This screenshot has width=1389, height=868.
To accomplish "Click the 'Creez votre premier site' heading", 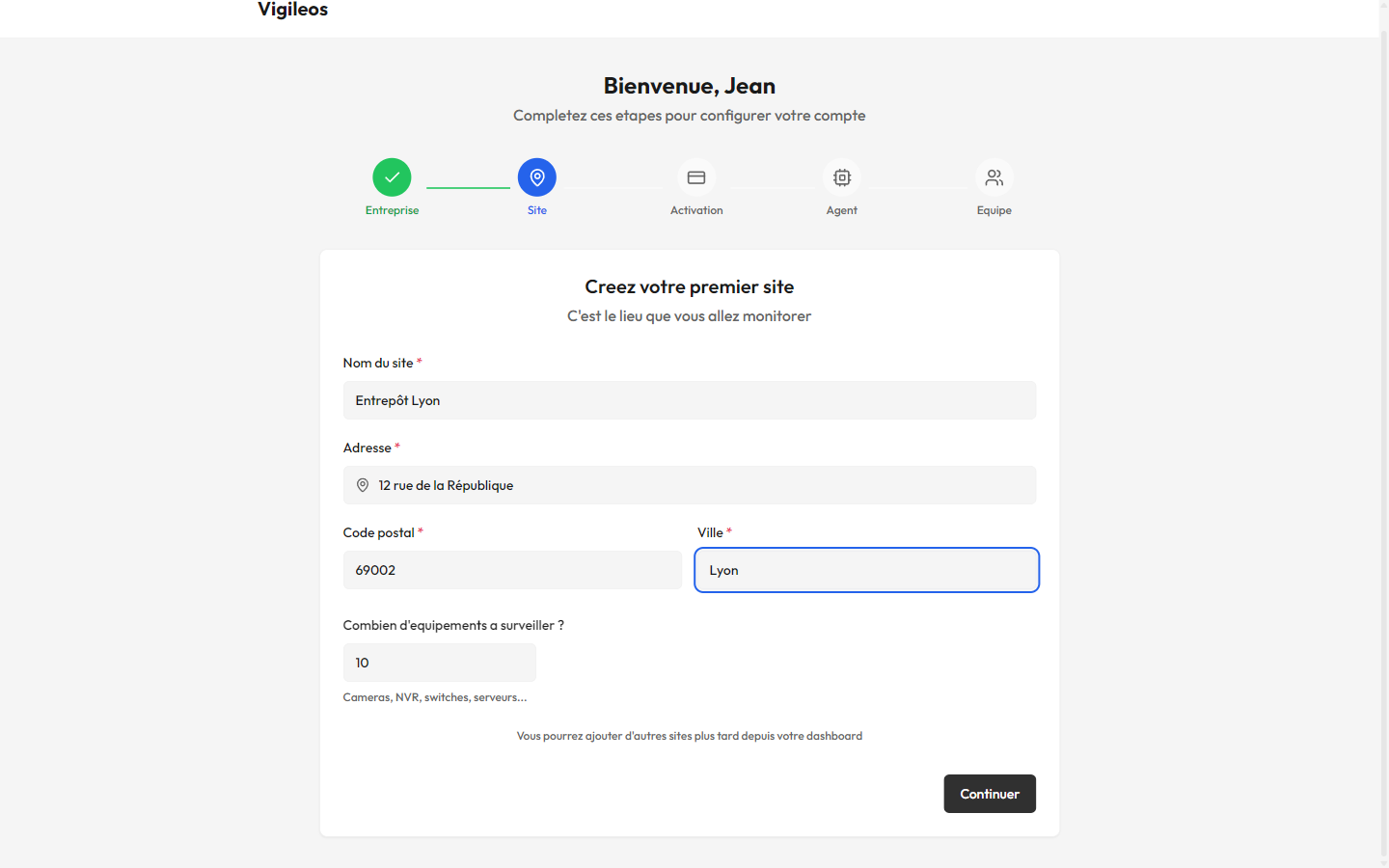I will tap(690, 286).
